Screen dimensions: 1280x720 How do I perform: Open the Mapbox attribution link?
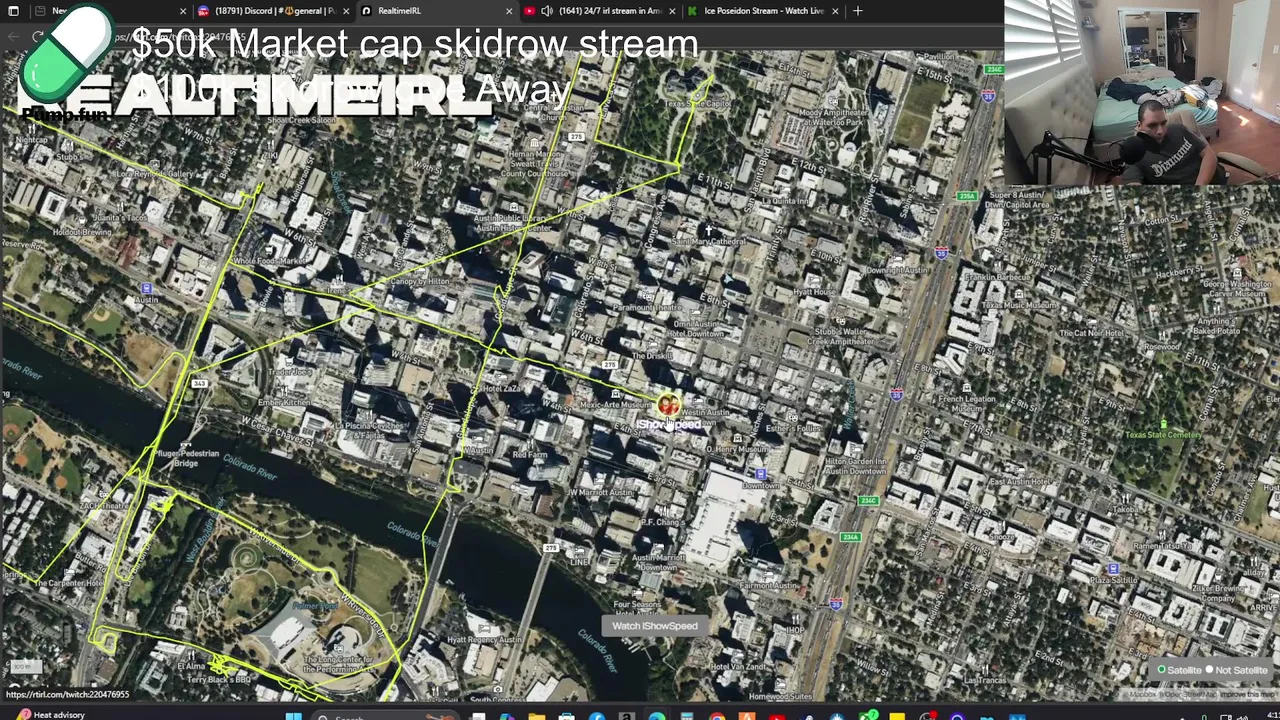coord(1141,695)
